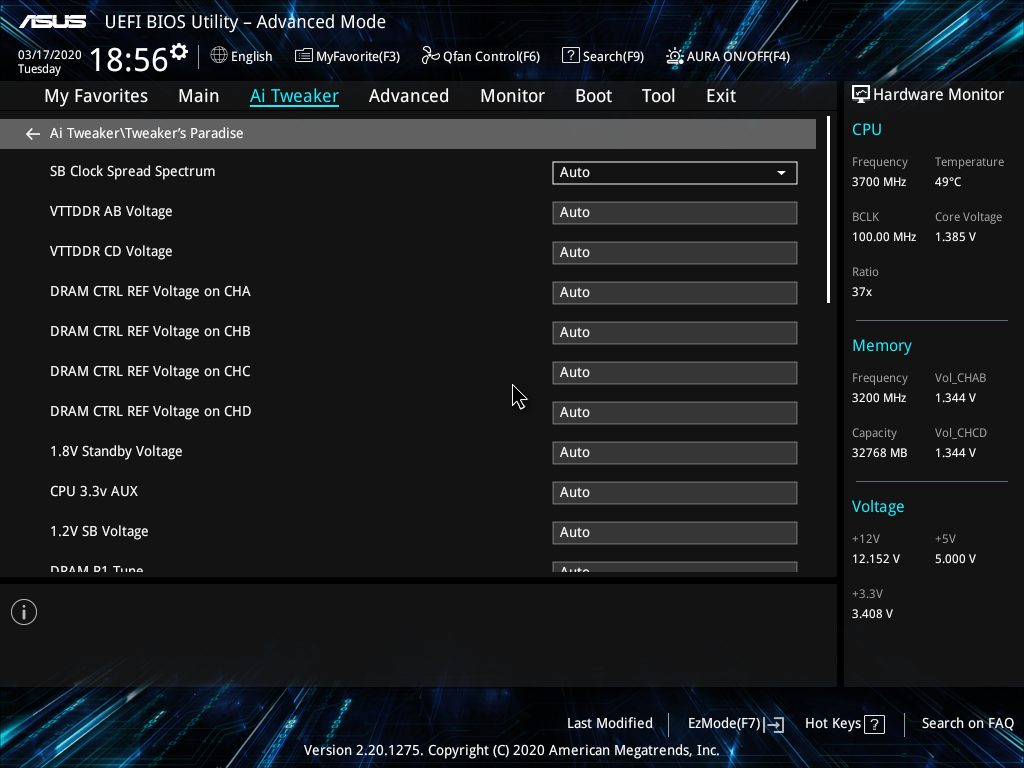Image resolution: width=1024 pixels, height=768 pixels.
Task: Click the info icon in help panel
Action: [24, 612]
